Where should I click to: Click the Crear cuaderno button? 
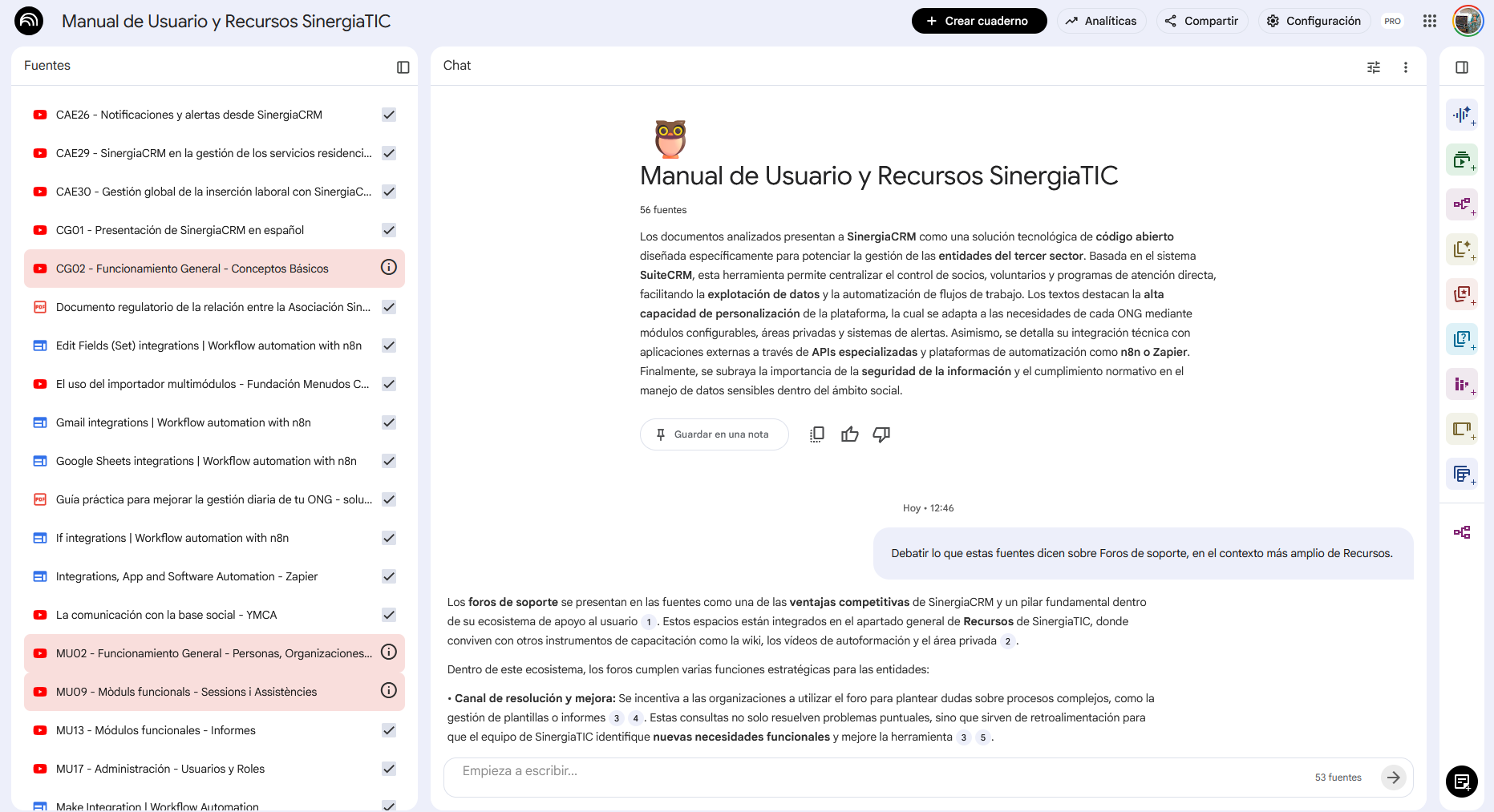coord(978,21)
